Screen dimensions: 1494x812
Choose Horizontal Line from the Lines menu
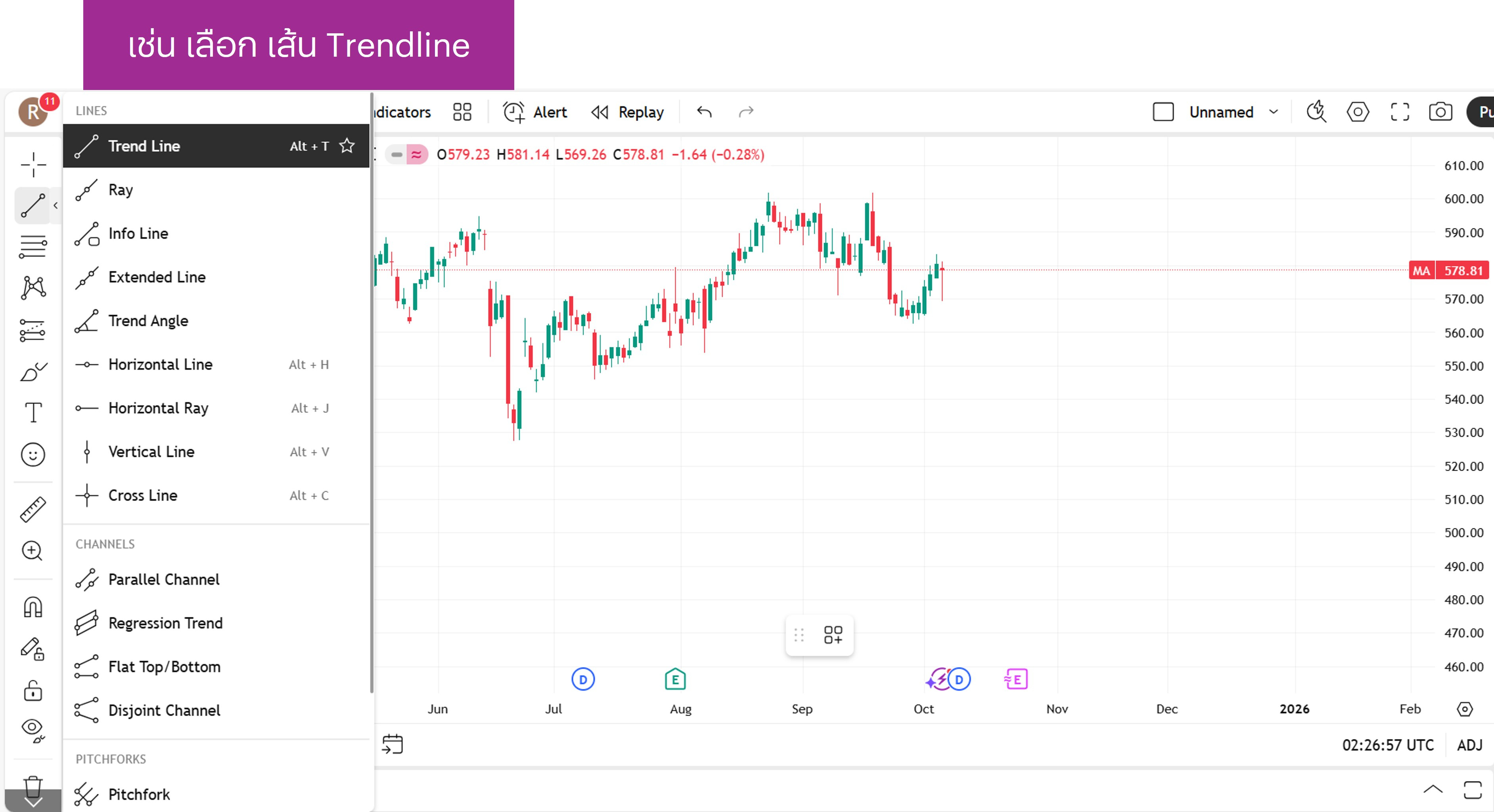coord(160,364)
